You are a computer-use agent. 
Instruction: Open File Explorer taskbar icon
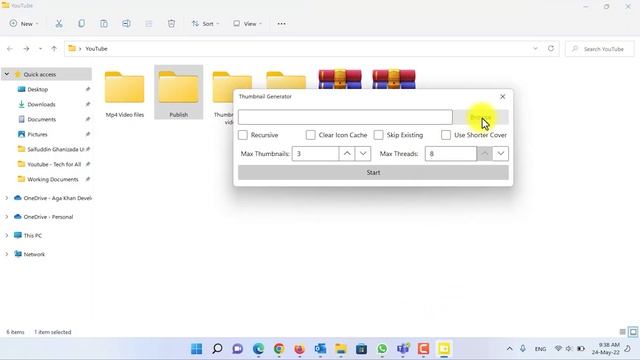341,349
